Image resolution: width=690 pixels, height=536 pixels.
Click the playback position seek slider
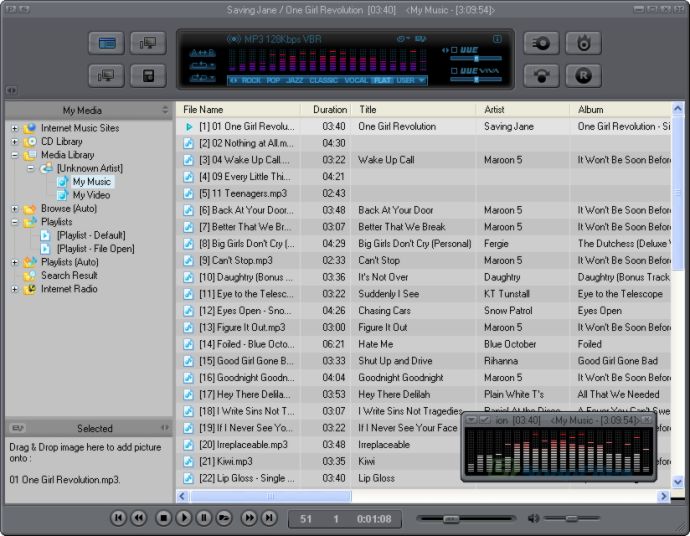pos(465,518)
